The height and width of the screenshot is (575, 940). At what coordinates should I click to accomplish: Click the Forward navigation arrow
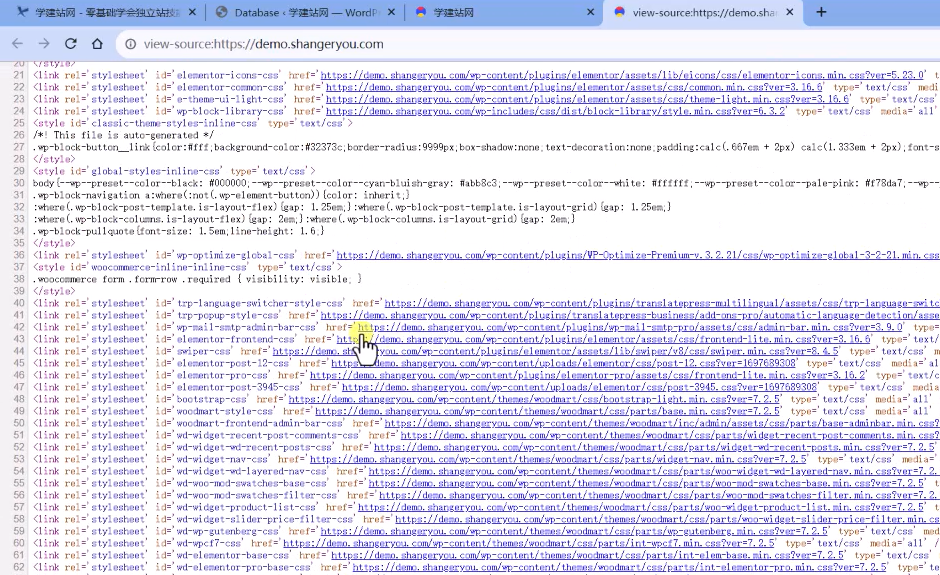[x=43, y=44]
